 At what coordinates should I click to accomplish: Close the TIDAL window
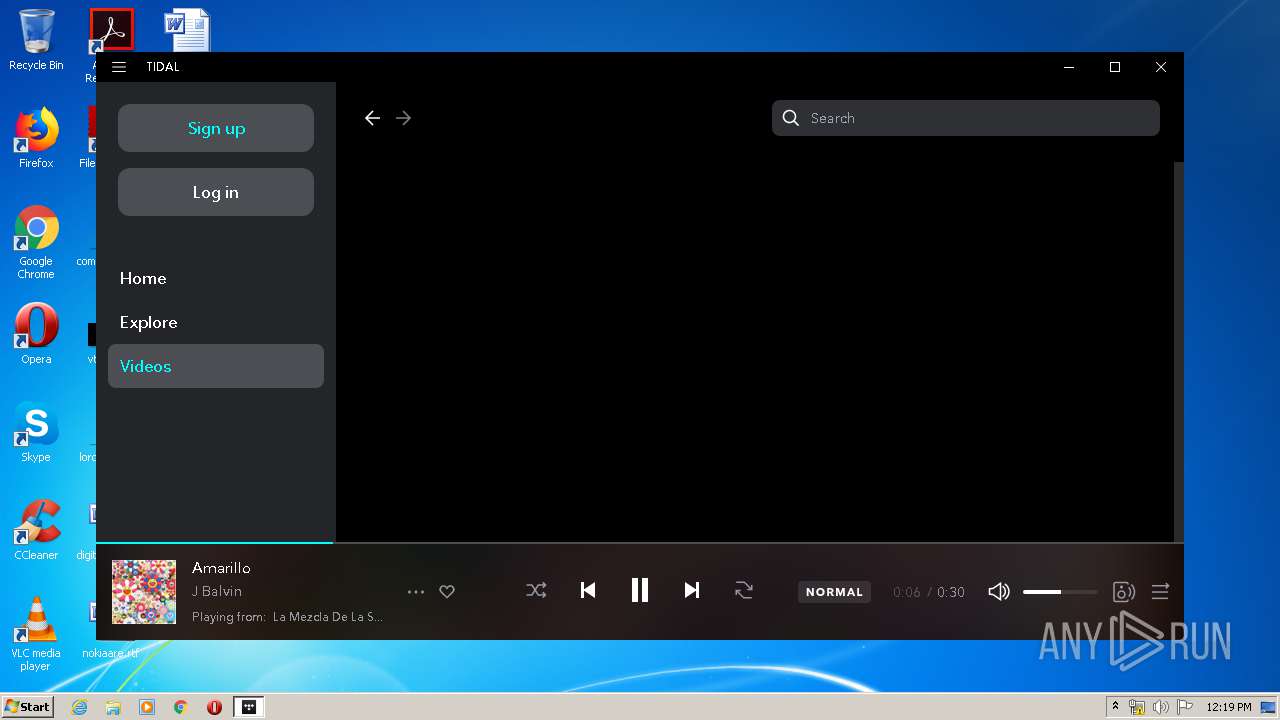[x=1161, y=67]
